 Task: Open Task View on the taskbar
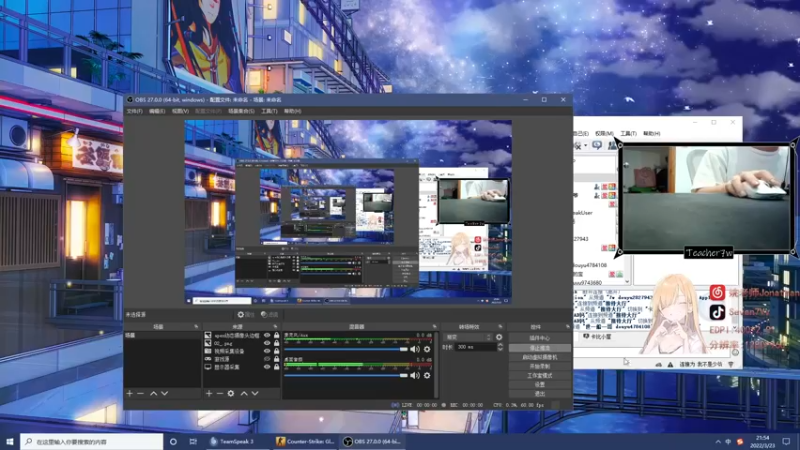coord(193,441)
